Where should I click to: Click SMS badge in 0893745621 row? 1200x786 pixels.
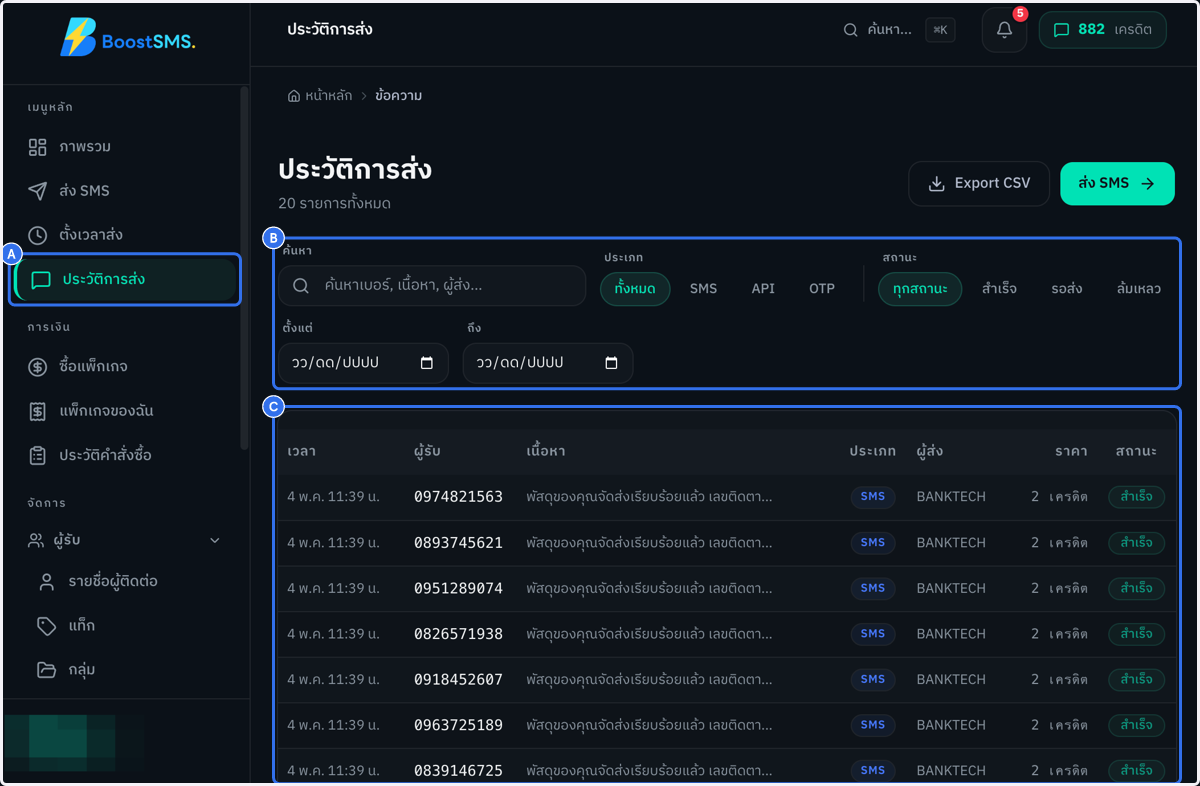coord(872,543)
